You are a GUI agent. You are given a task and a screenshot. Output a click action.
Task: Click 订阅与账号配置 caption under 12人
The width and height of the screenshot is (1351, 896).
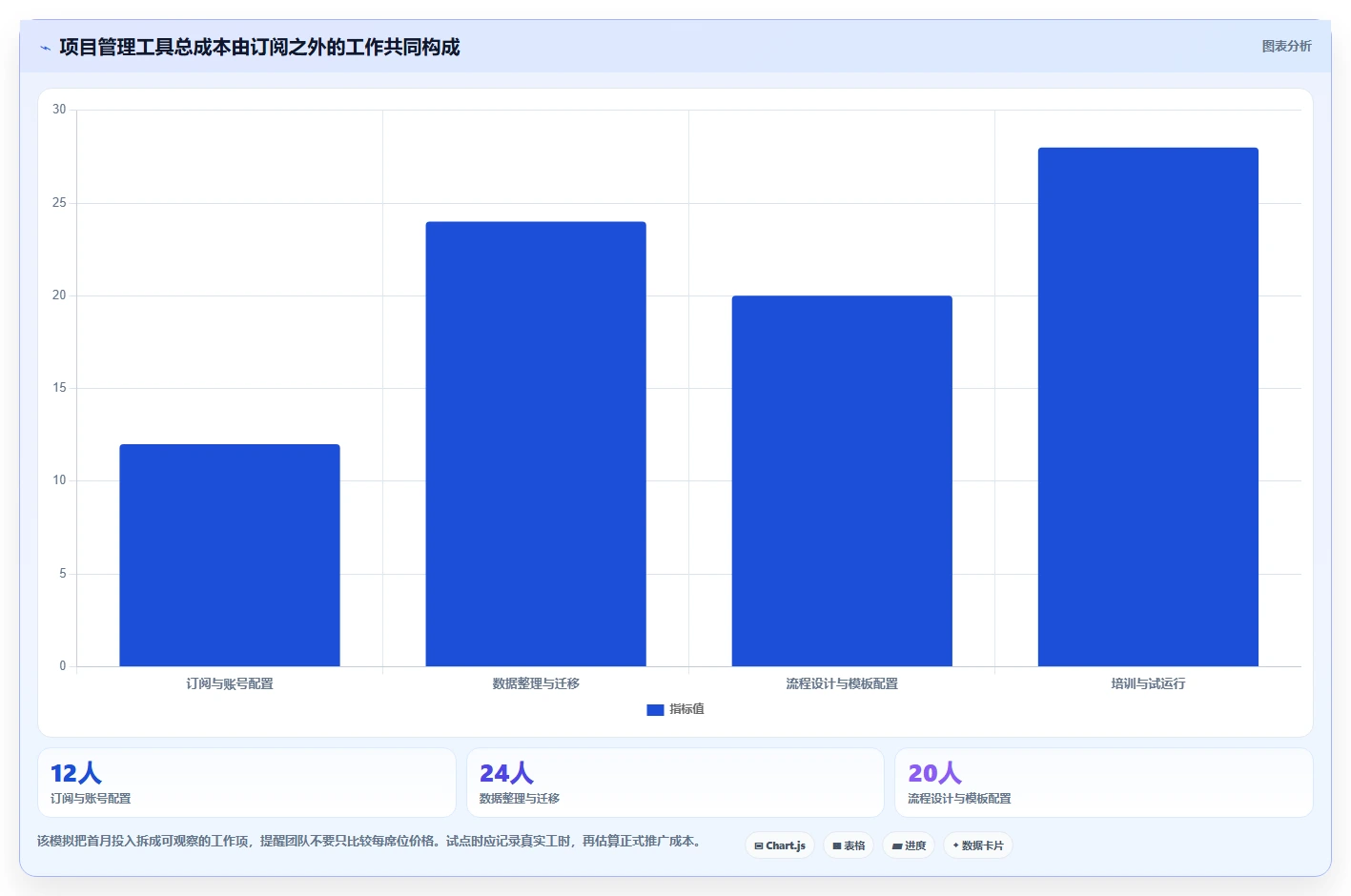91,799
